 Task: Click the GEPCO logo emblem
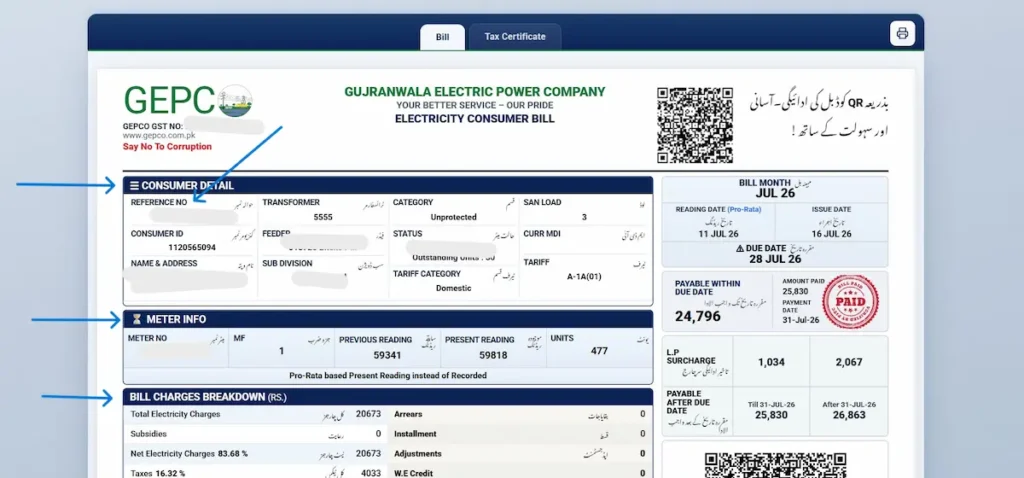click(x=235, y=101)
